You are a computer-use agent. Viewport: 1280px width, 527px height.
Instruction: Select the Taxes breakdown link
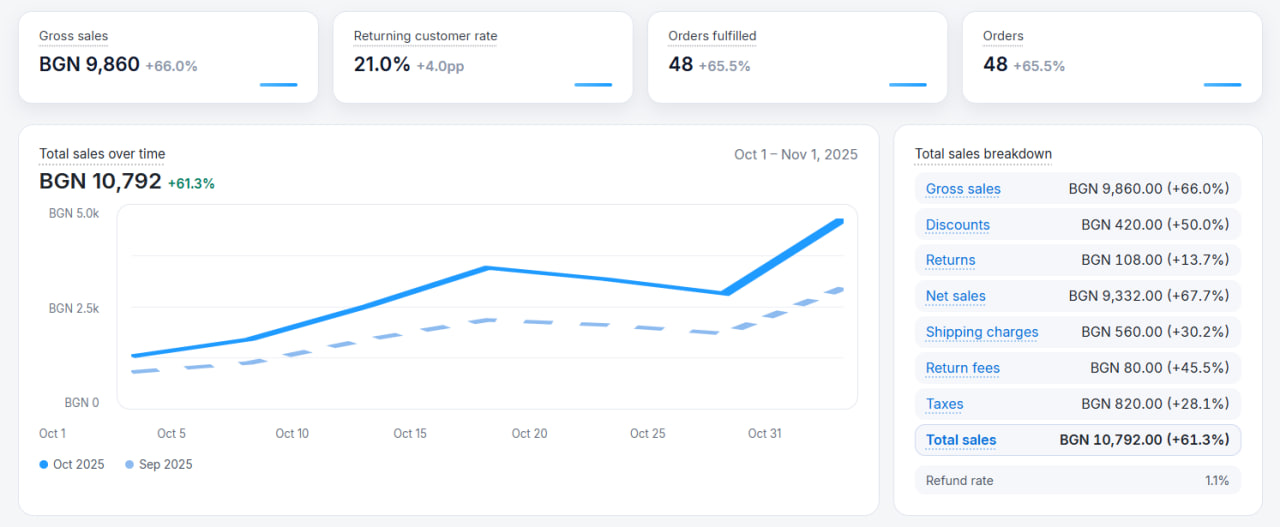(x=944, y=404)
